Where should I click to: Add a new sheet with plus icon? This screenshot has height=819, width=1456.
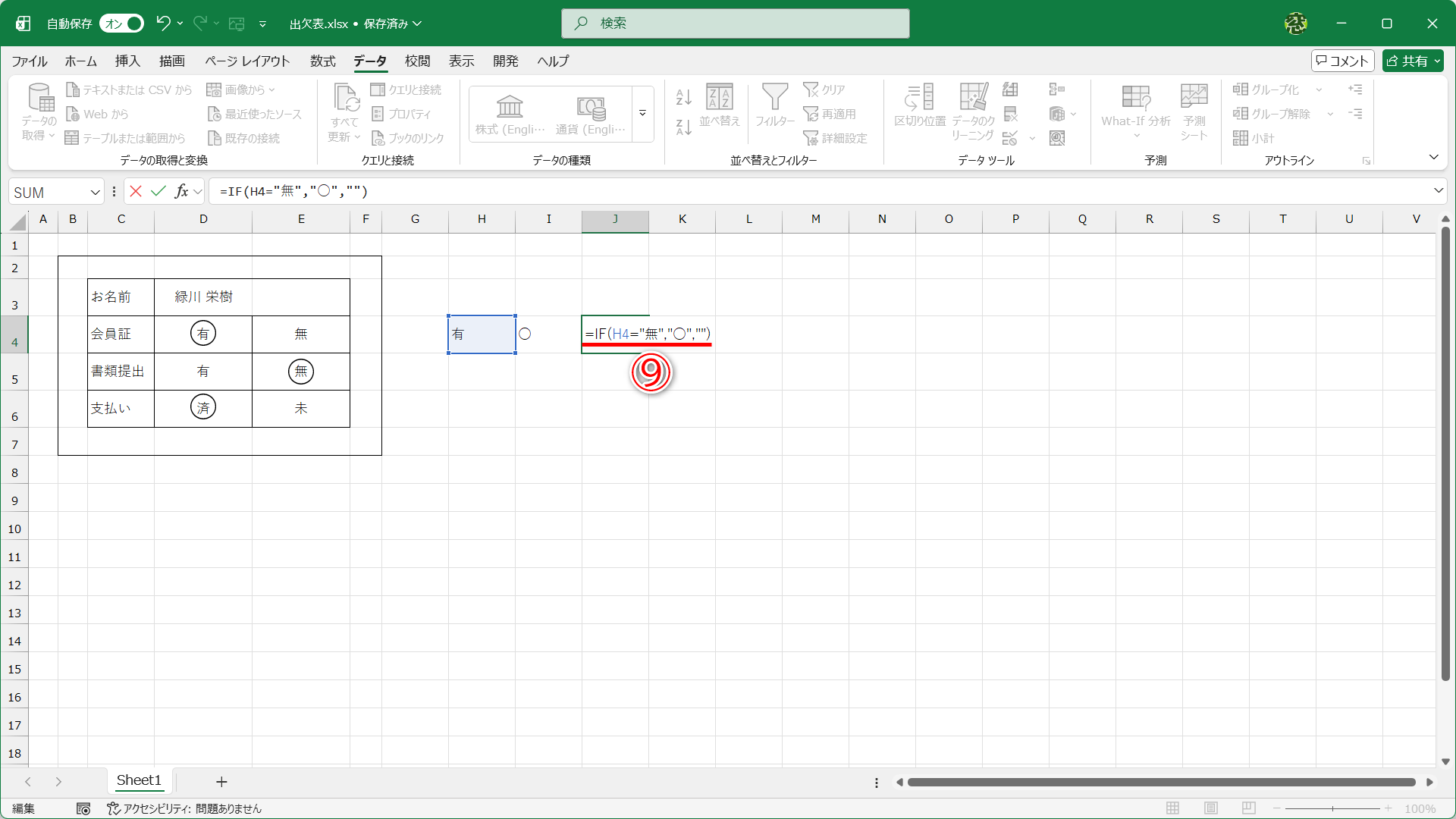(221, 781)
